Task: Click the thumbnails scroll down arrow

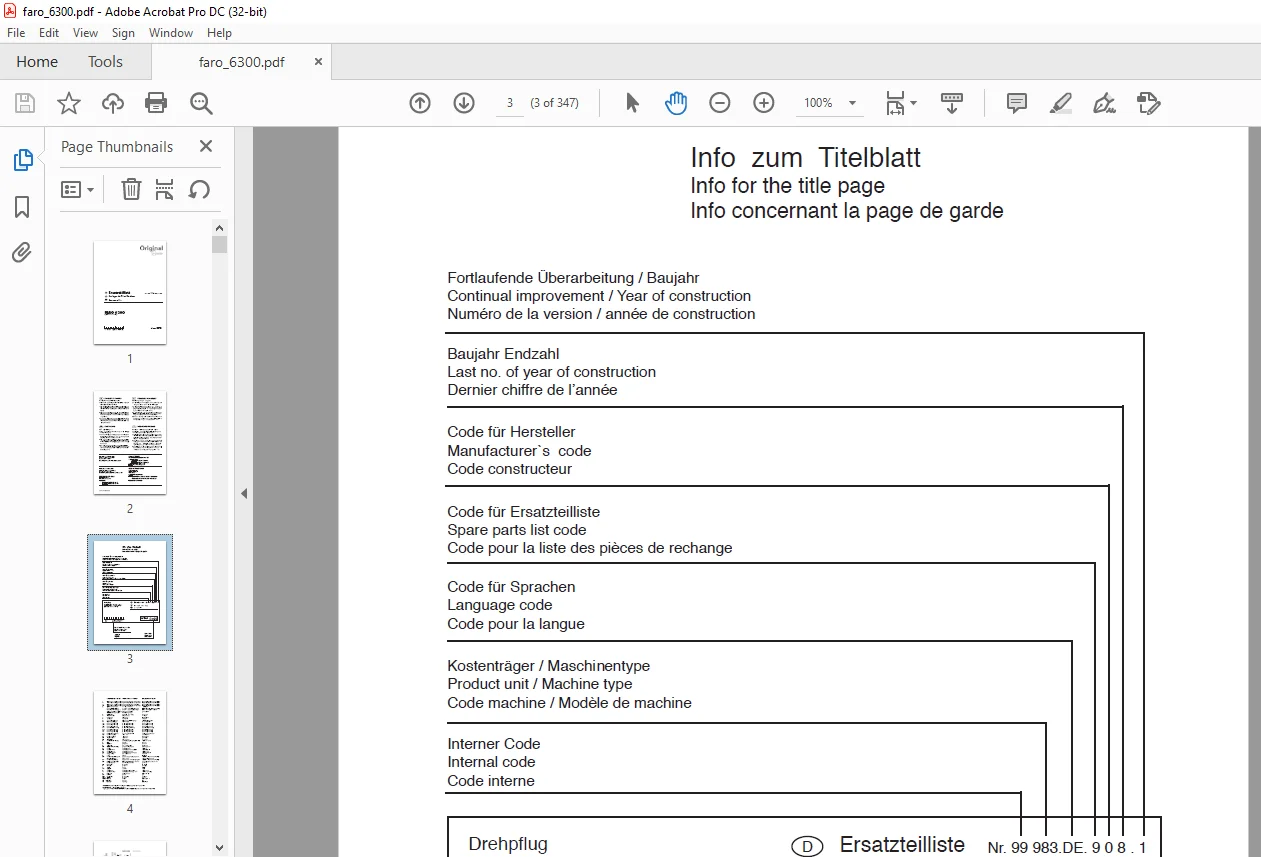Action: coord(220,848)
